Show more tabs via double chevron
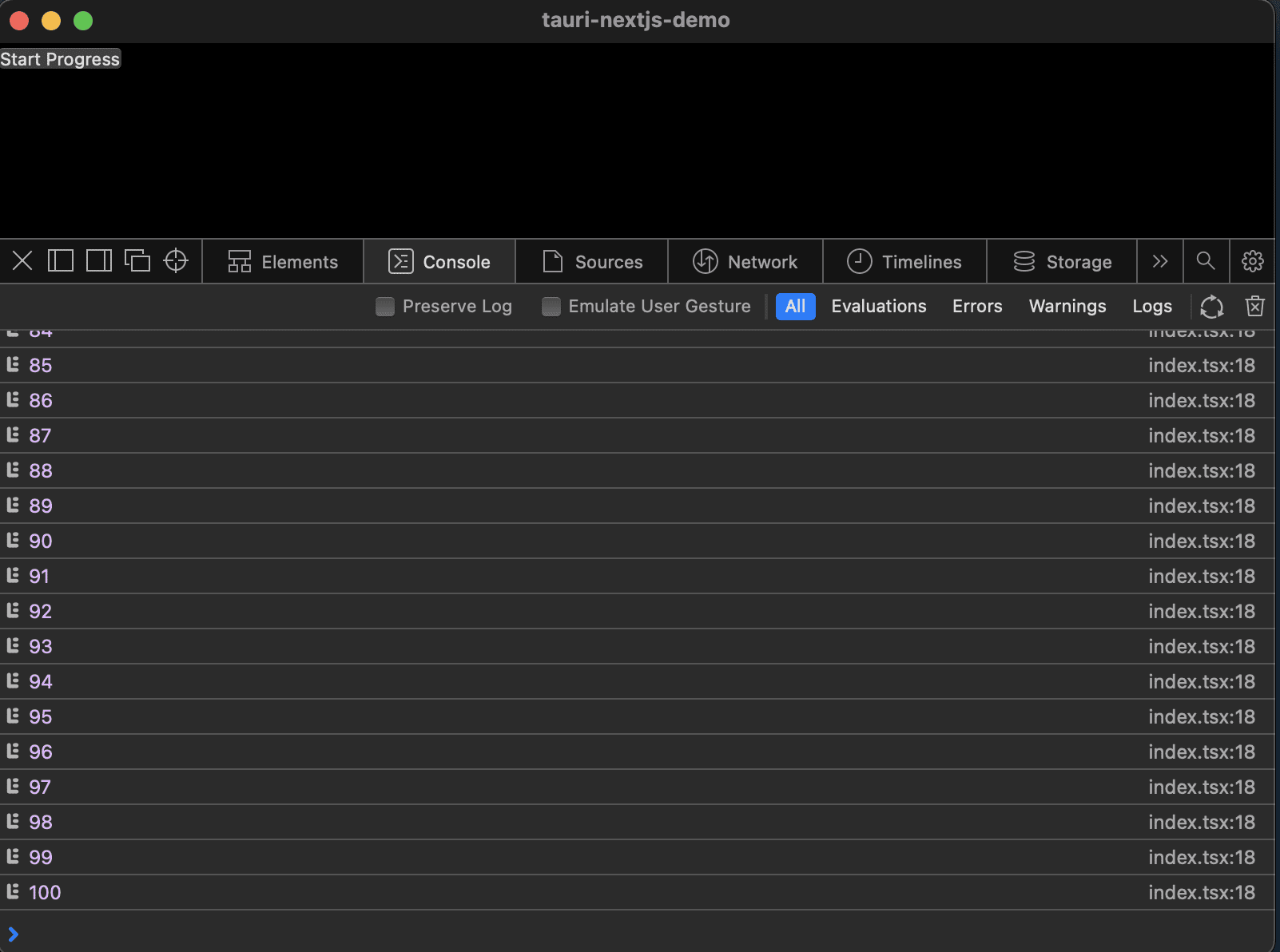1280x952 pixels. click(1160, 261)
